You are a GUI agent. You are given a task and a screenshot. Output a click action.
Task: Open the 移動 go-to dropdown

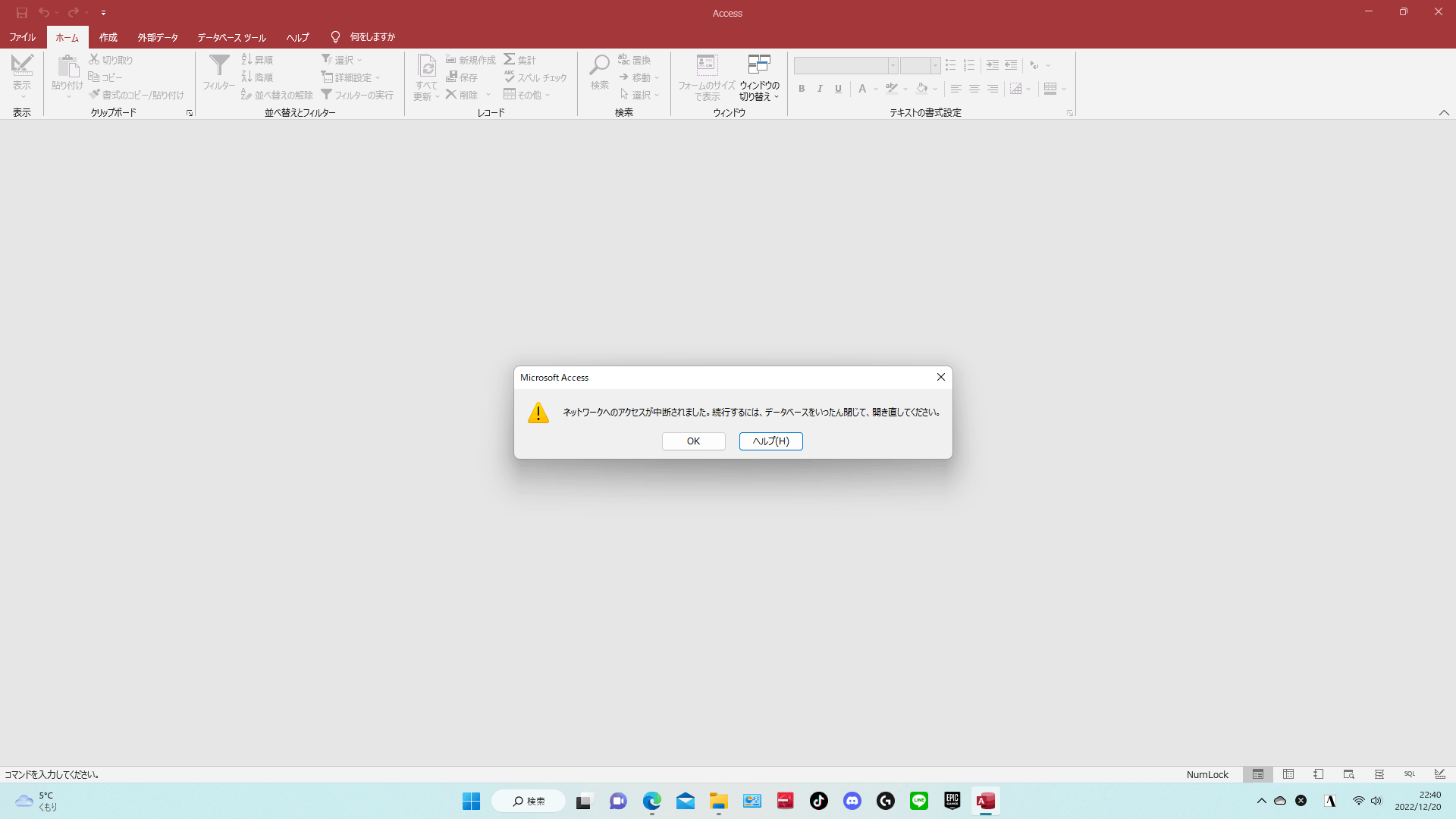tap(639, 77)
